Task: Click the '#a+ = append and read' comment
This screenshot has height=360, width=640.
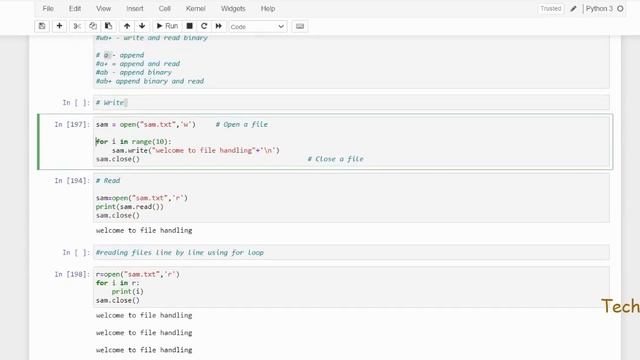Action: [138, 64]
